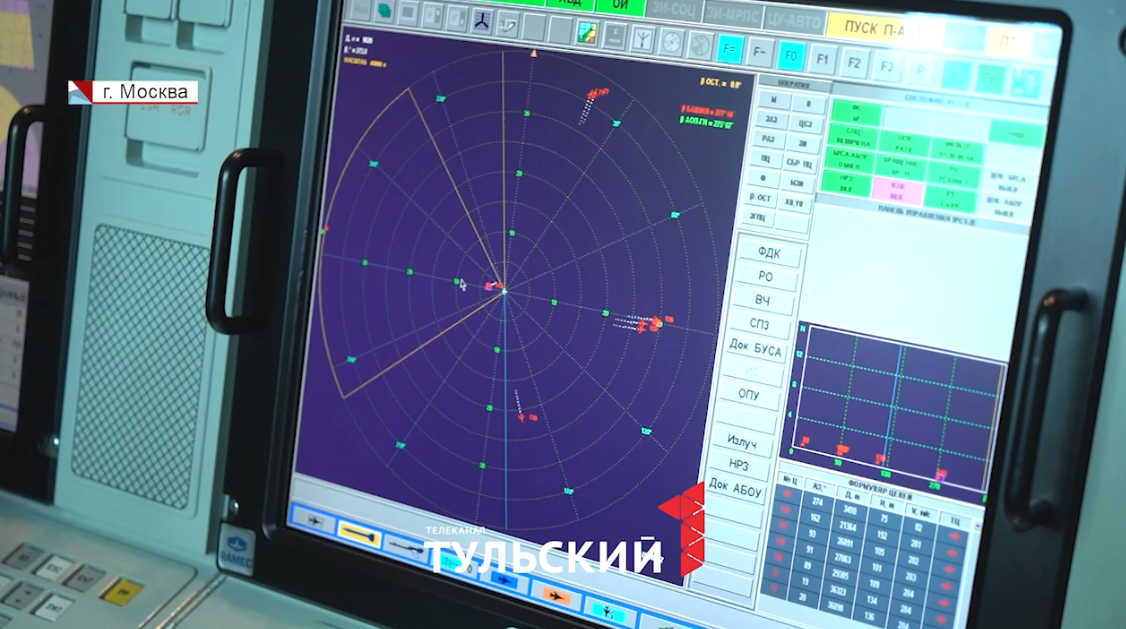
Task: Select the gray airplane icon in bottom-left corner
Action: [x=314, y=520]
